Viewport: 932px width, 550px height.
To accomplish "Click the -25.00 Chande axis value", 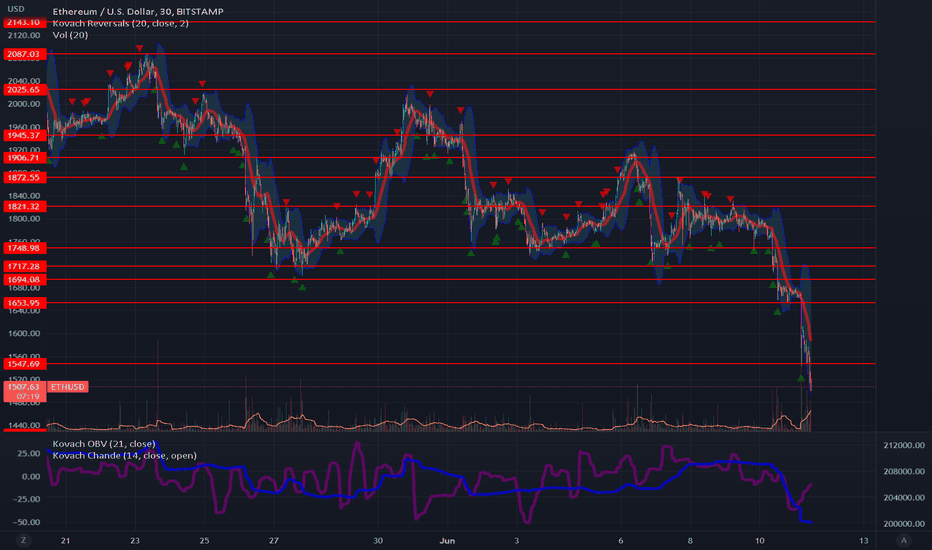I will [27, 499].
